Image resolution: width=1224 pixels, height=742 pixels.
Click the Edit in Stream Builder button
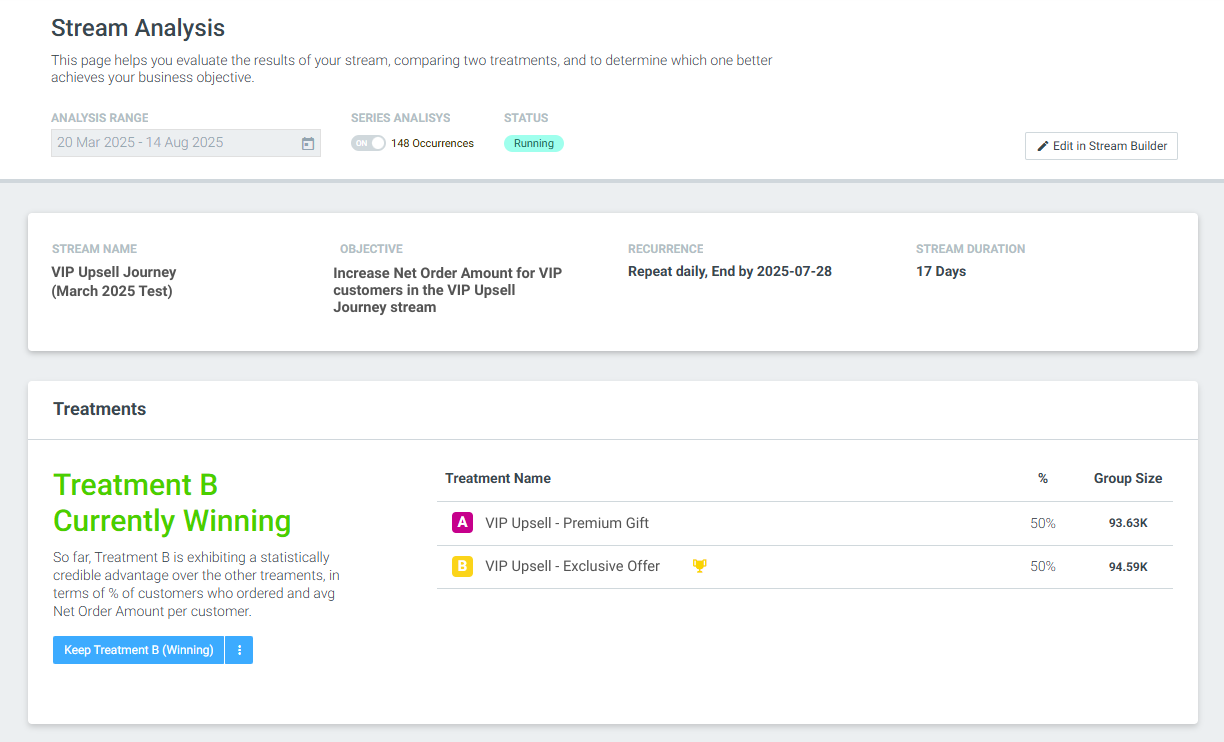click(1101, 146)
